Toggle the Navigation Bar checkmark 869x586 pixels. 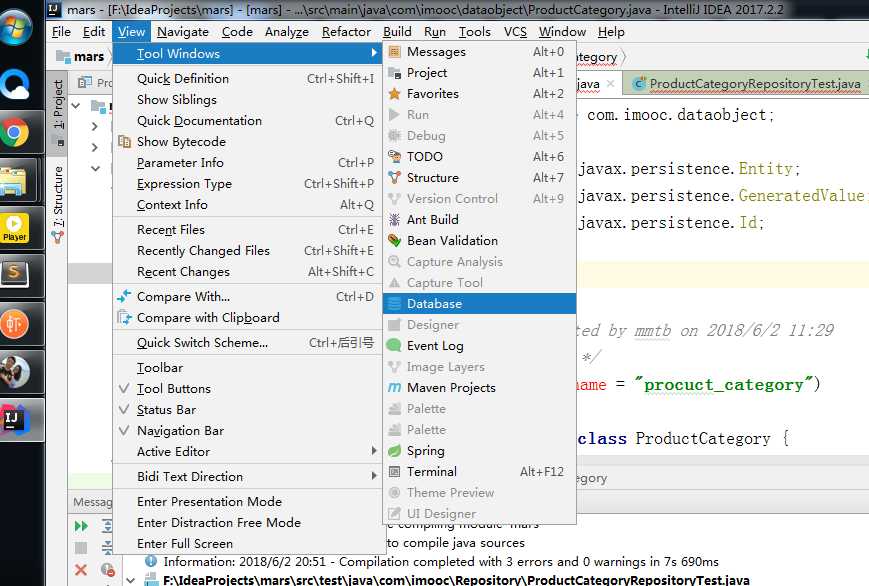pos(124,431)
